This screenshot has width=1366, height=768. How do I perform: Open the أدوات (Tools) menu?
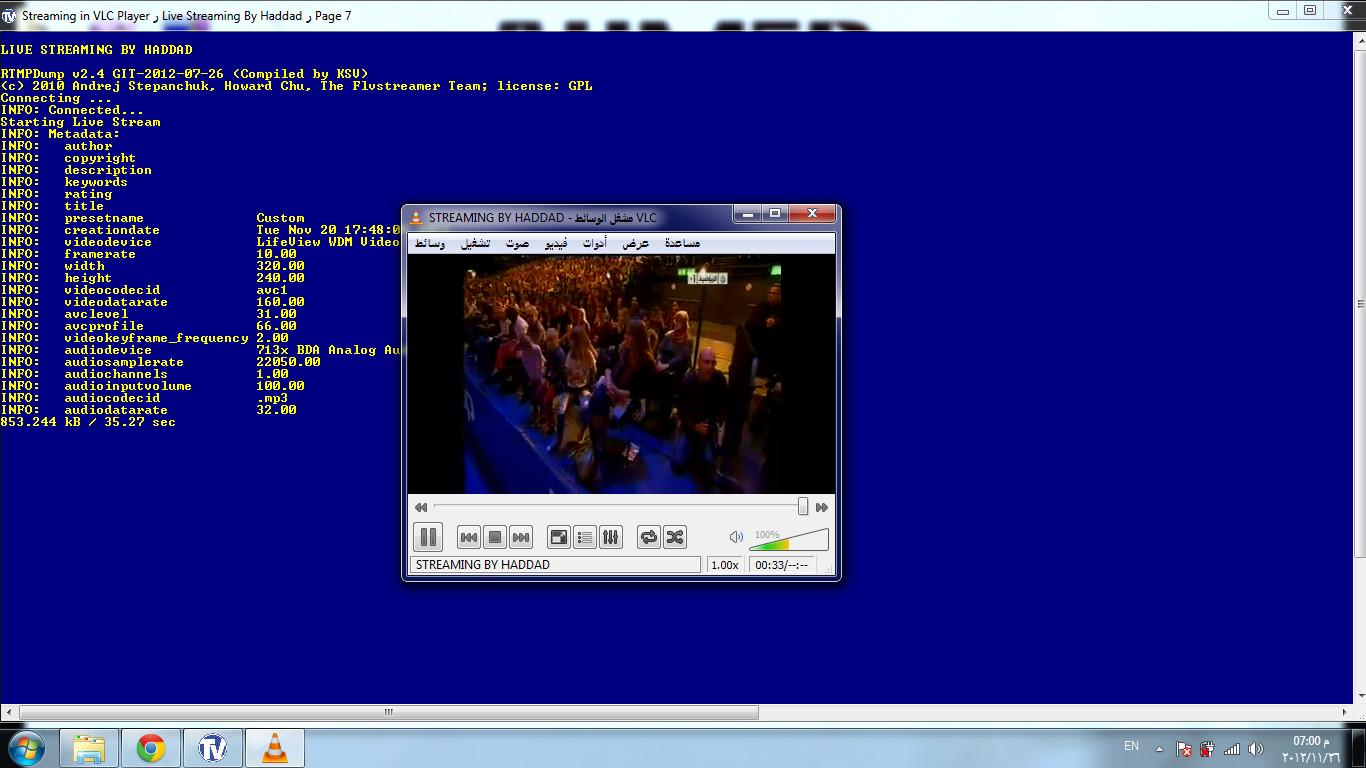tap(595, 243)
